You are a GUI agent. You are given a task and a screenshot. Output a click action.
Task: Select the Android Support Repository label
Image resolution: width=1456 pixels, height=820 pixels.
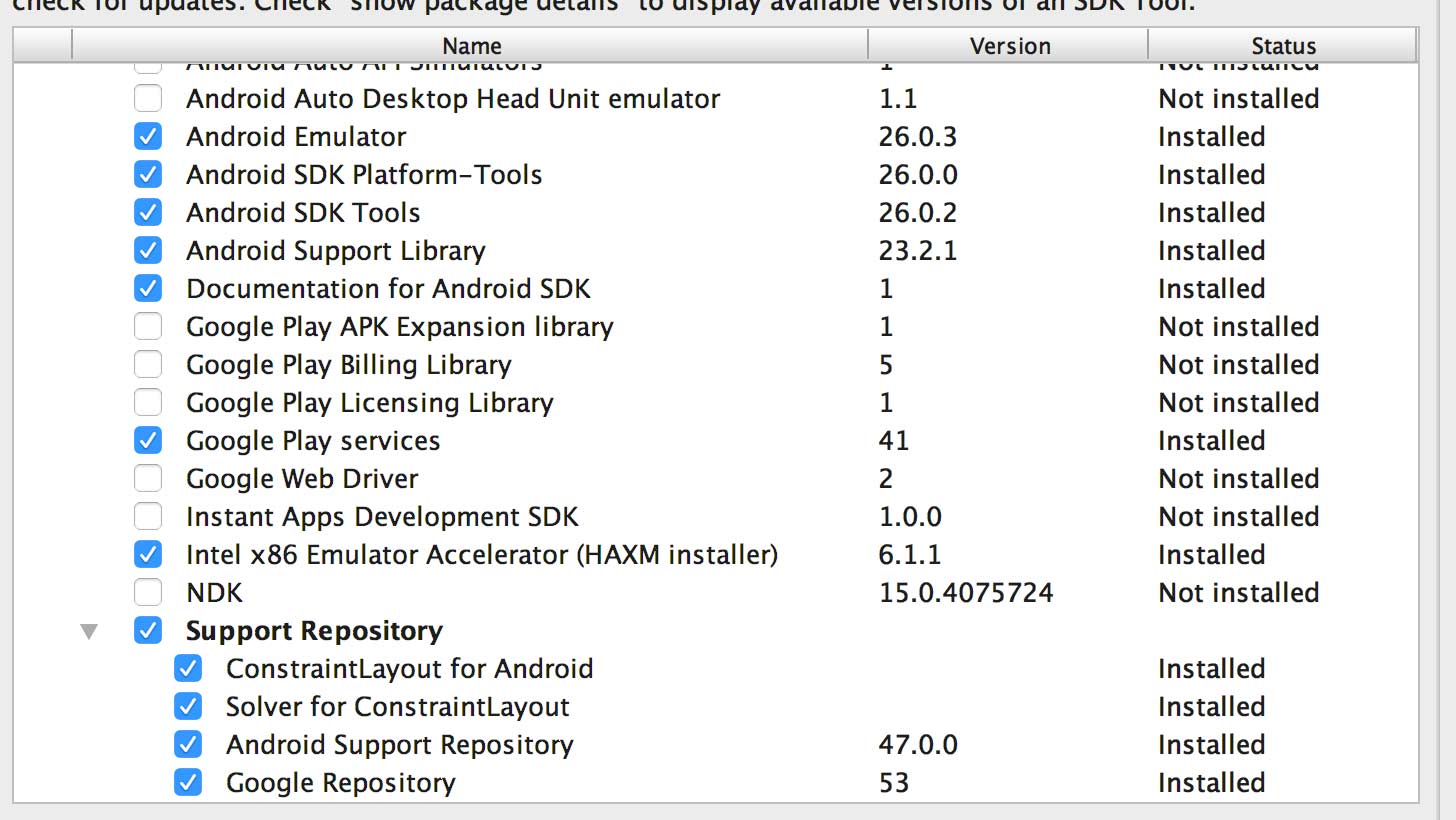click(x=400, y=745)
